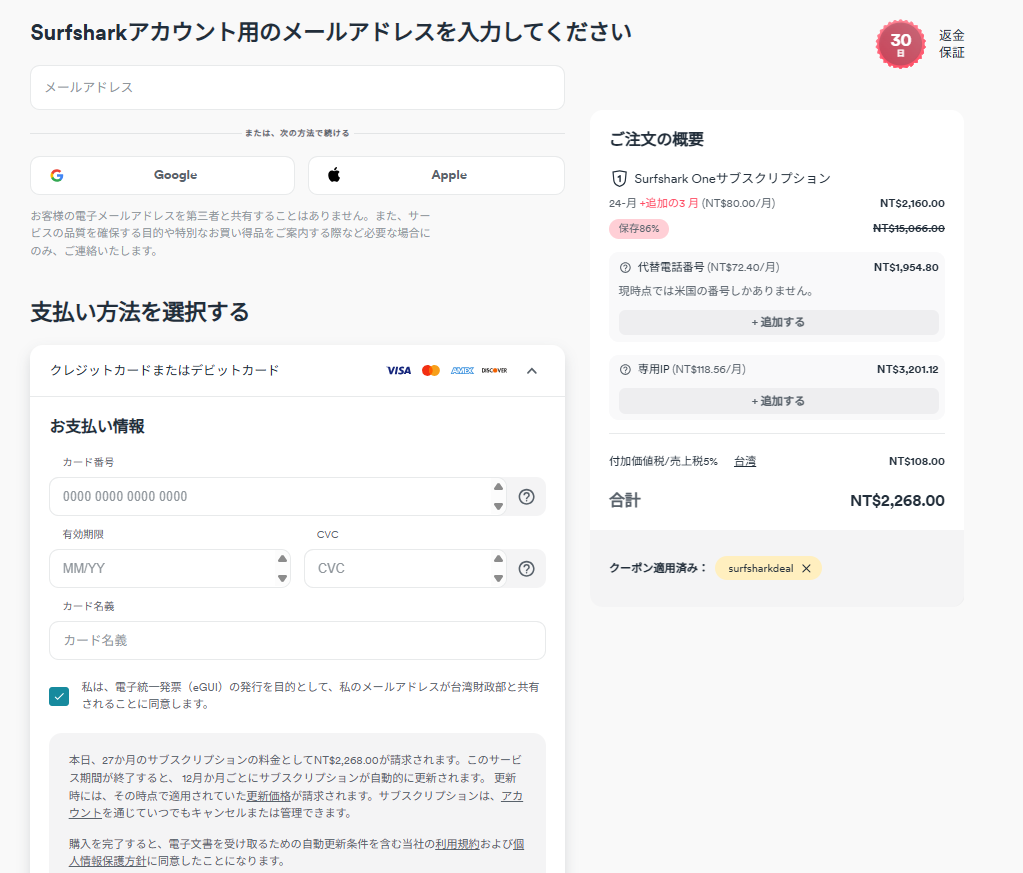
Task: Click +追加する for the dedicated IP
Action: pyautogui.click(x=778, y=400)
